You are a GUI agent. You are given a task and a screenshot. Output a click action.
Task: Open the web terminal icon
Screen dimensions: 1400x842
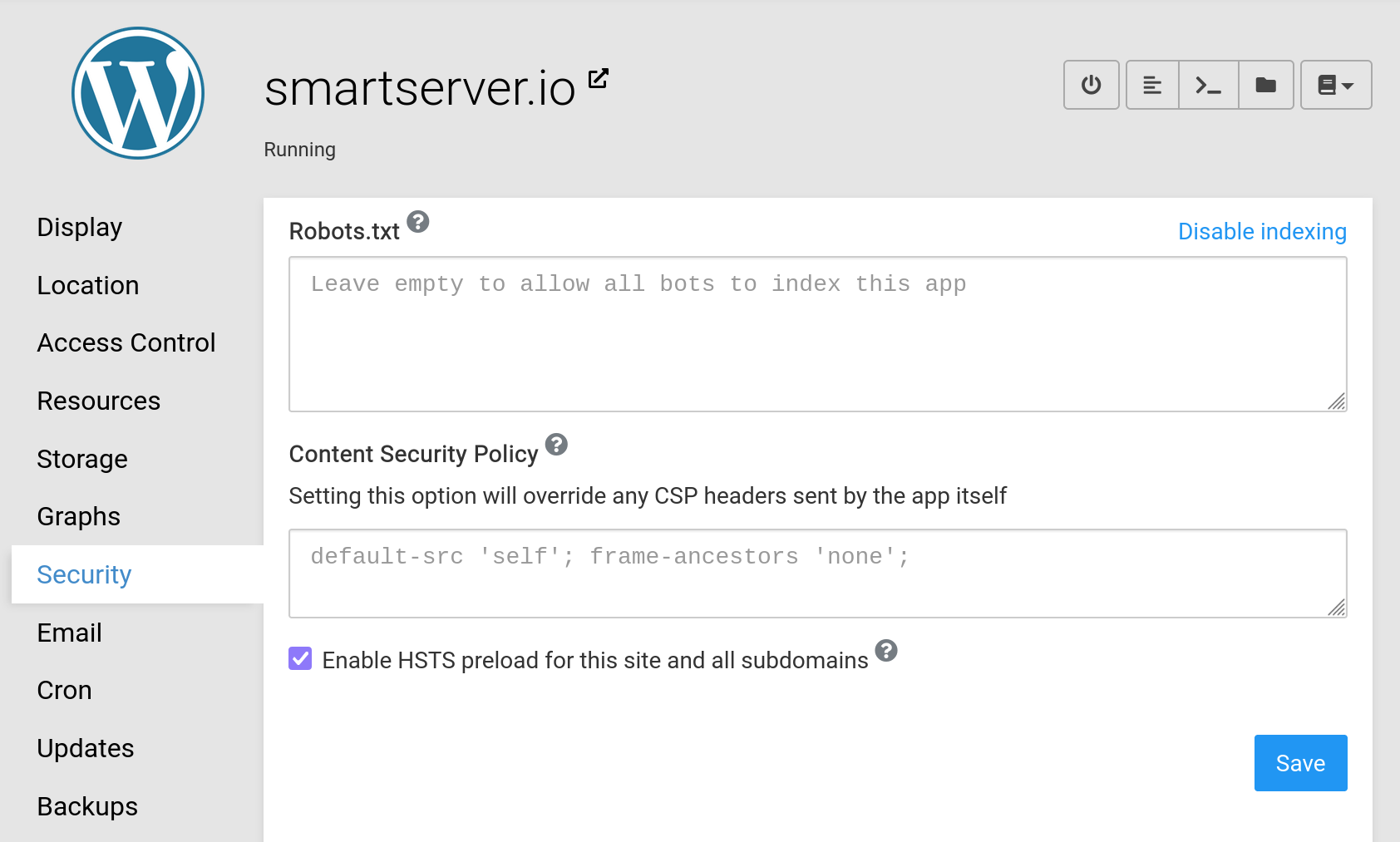click(x=1208, y=85)
